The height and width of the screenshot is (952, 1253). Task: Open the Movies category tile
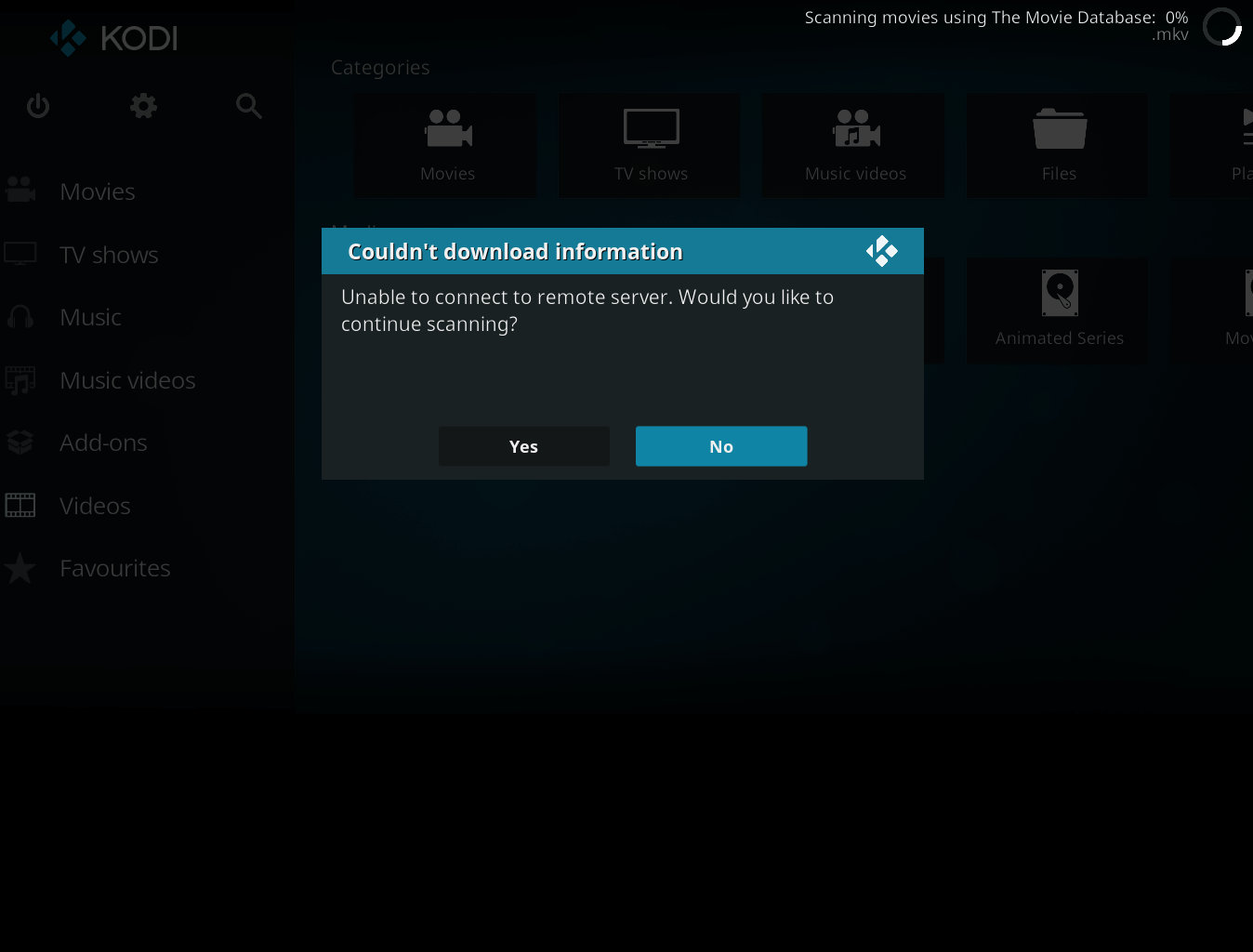[447, 145]
